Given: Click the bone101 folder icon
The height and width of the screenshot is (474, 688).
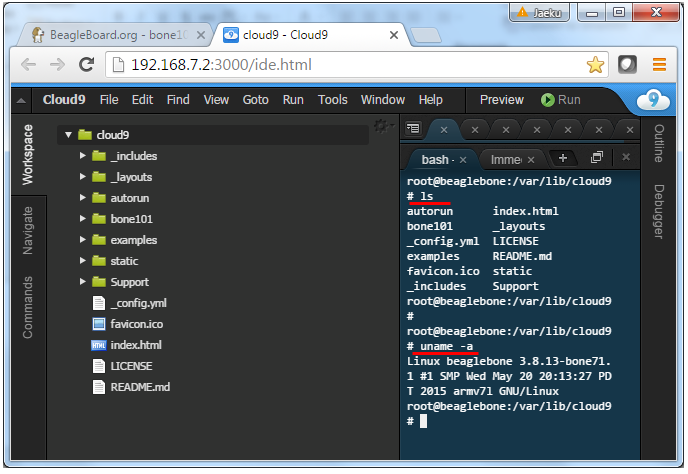Looking at the screenshot, I should (x=99, y=219).
